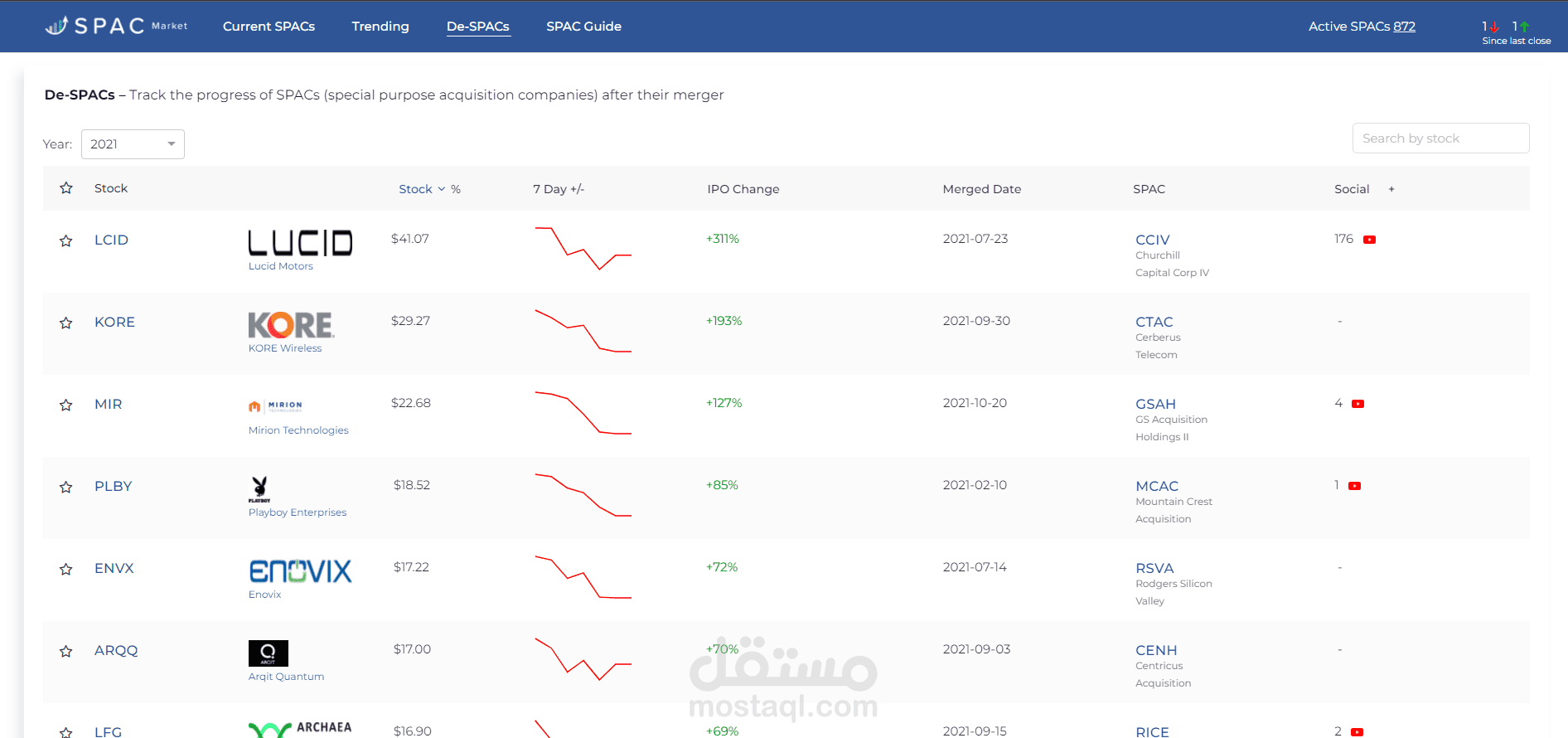Open the PLBY ticker link
Screen dimensions: 1568x738
[x=114, y=486]
